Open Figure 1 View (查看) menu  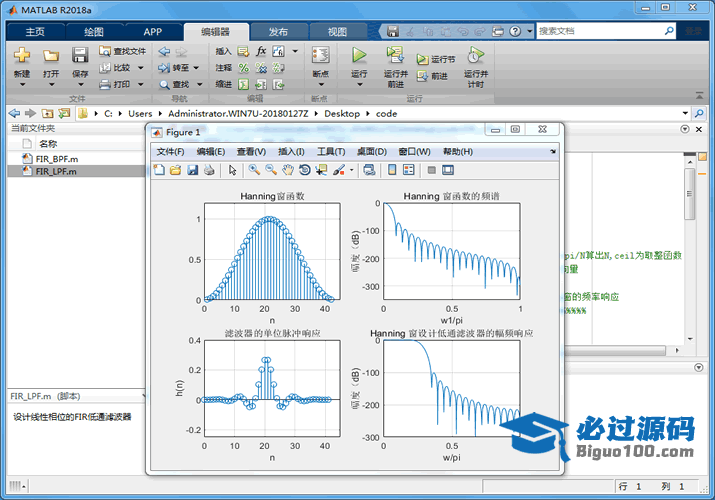coord(251,151)
